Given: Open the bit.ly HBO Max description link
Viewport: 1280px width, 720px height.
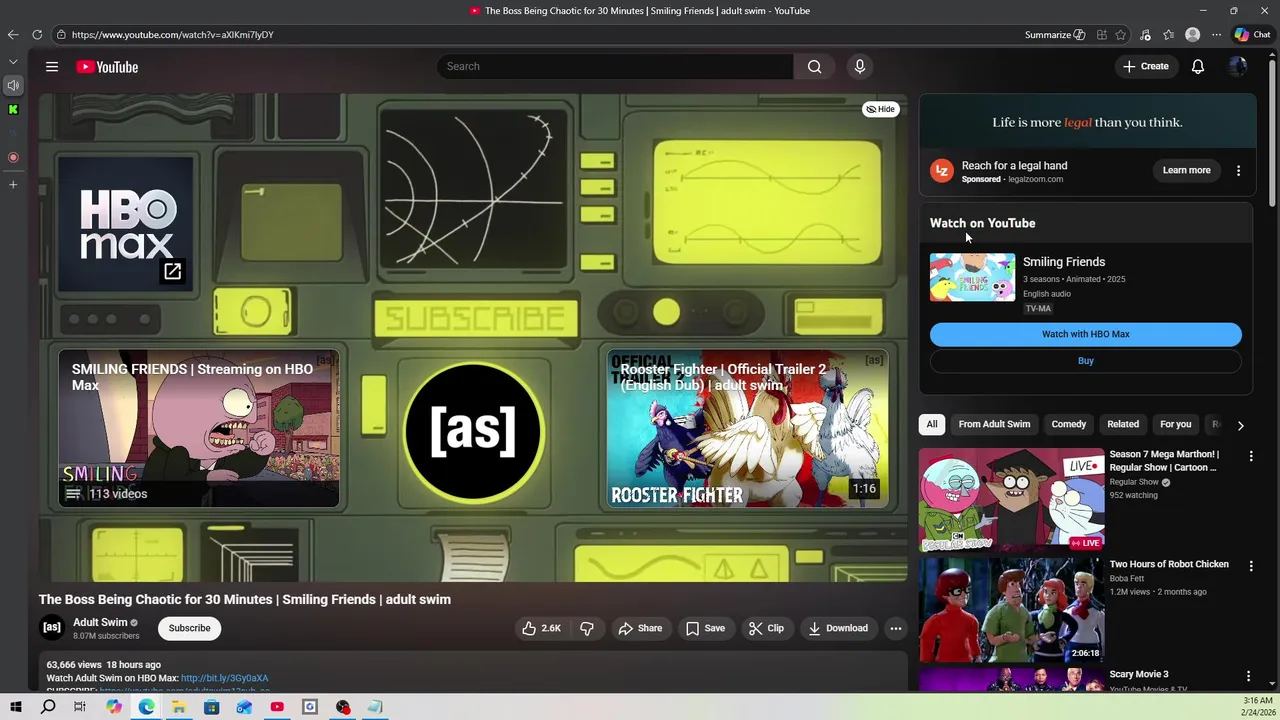Looking at the screenshot, I should [x=224, y=678].
